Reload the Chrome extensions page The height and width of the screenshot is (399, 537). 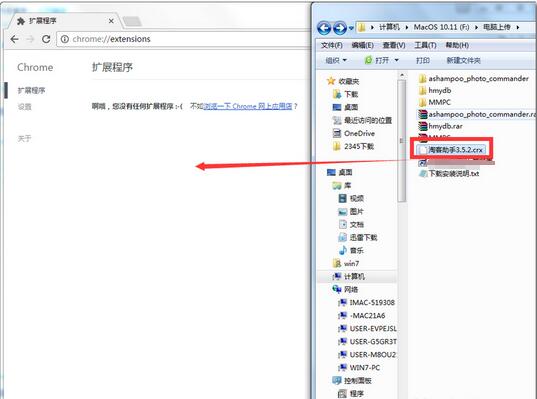[x=46, y=39]
